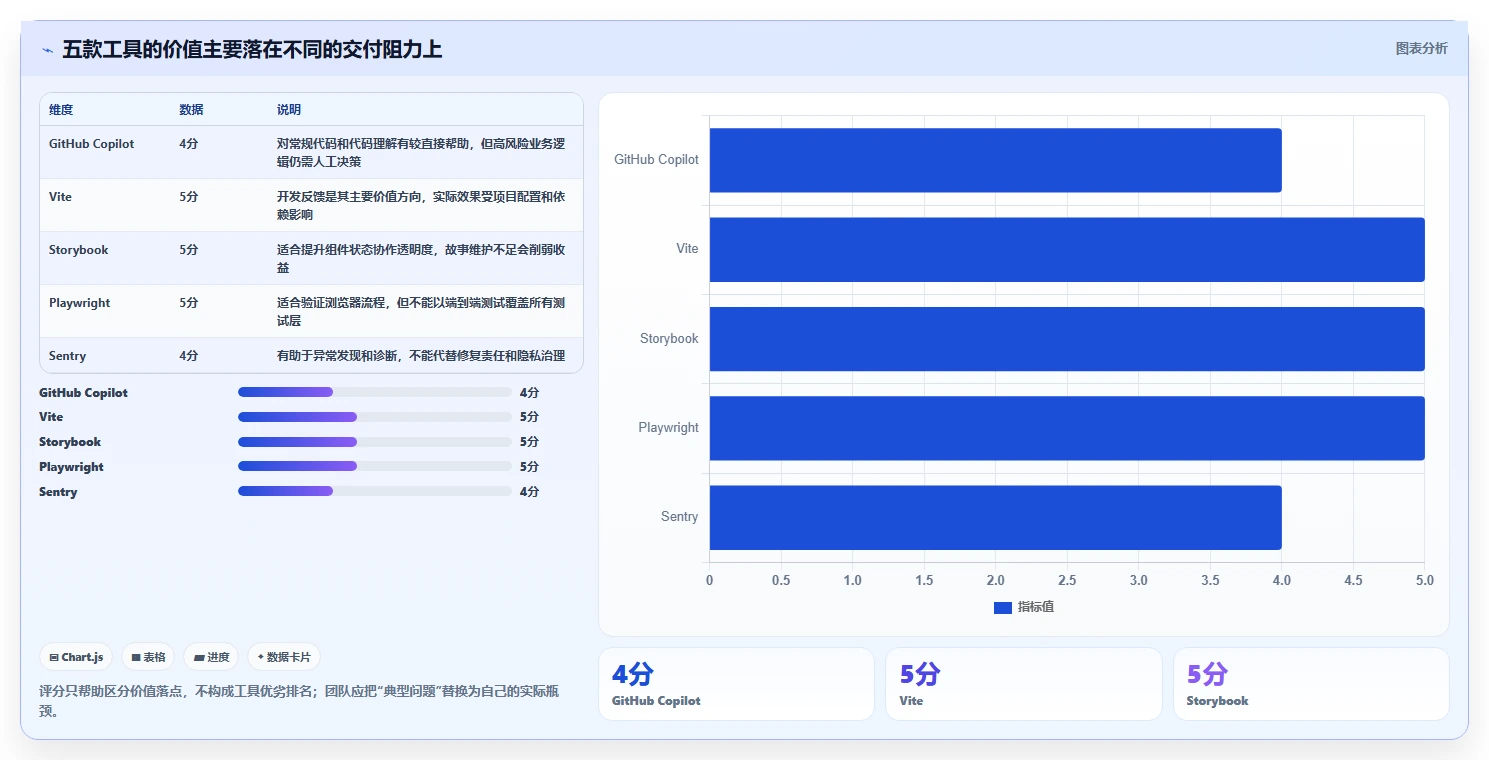The width and height of the screenshot is (1489, 760).
Task: Select the 数据卡片 tag chip
Action: pos(284,657)
